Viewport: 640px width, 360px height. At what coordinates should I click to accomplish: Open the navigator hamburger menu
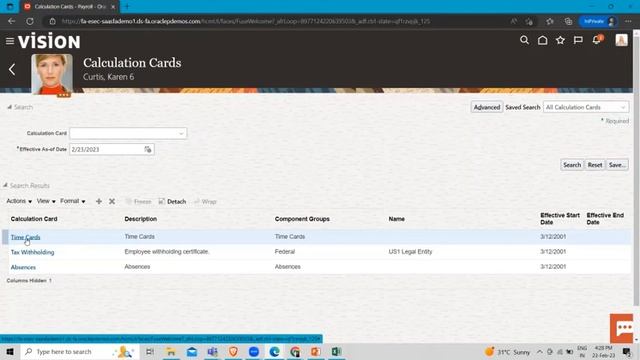pyautogui.click(x=10, y=41)
